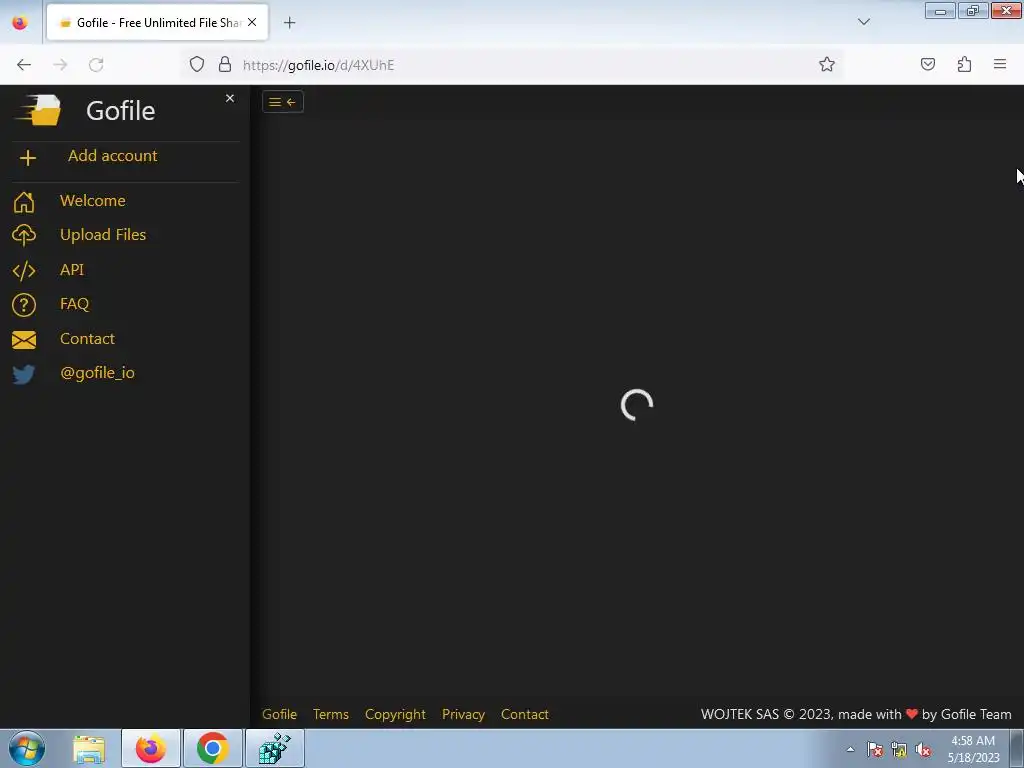Open the Windows Start menu orb

click(27, 748)
